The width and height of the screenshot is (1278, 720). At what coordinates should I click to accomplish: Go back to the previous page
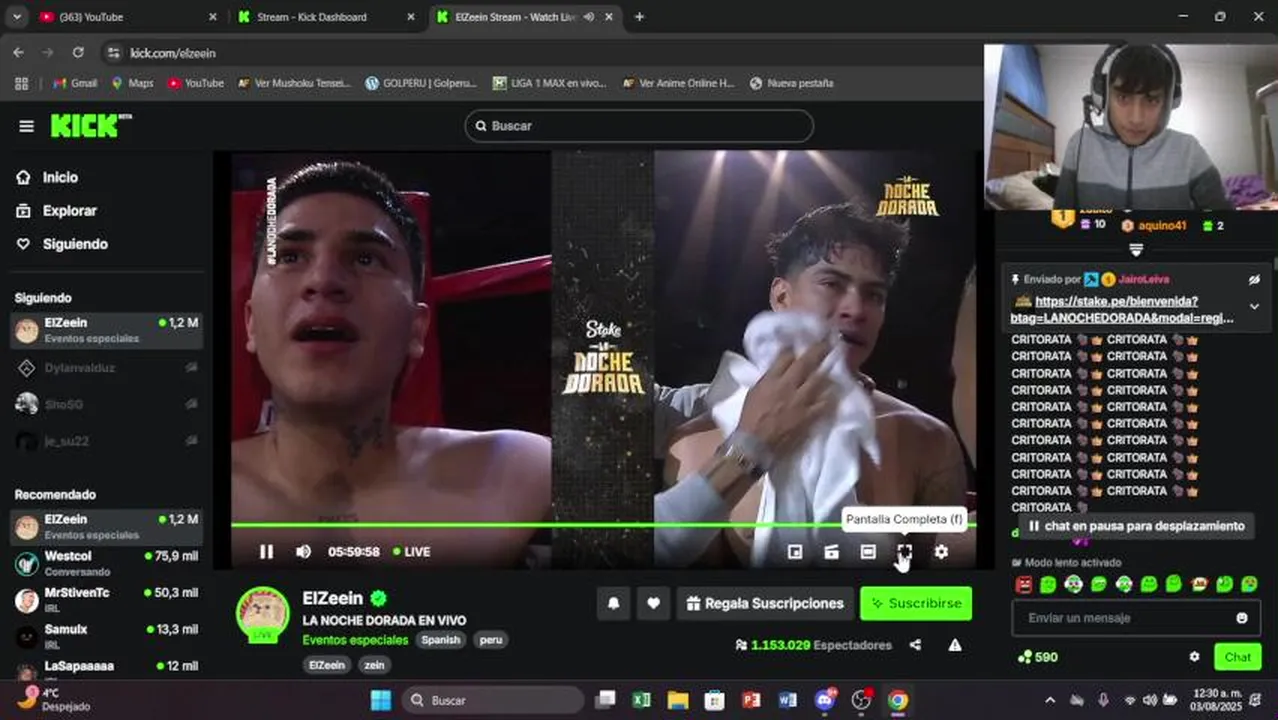(x=18, y=53)
